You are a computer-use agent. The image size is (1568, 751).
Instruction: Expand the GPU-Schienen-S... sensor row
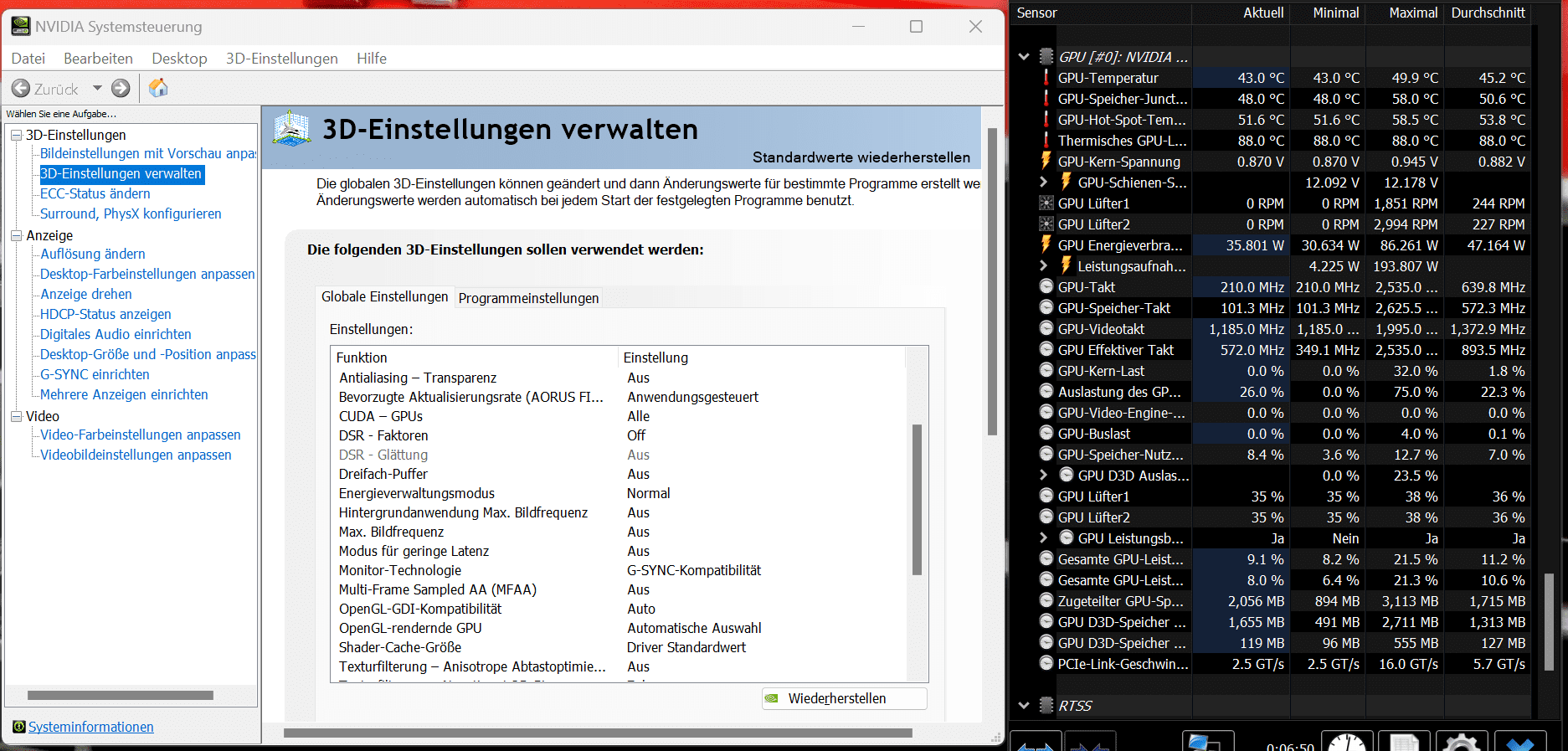[x=1043, y=182]
